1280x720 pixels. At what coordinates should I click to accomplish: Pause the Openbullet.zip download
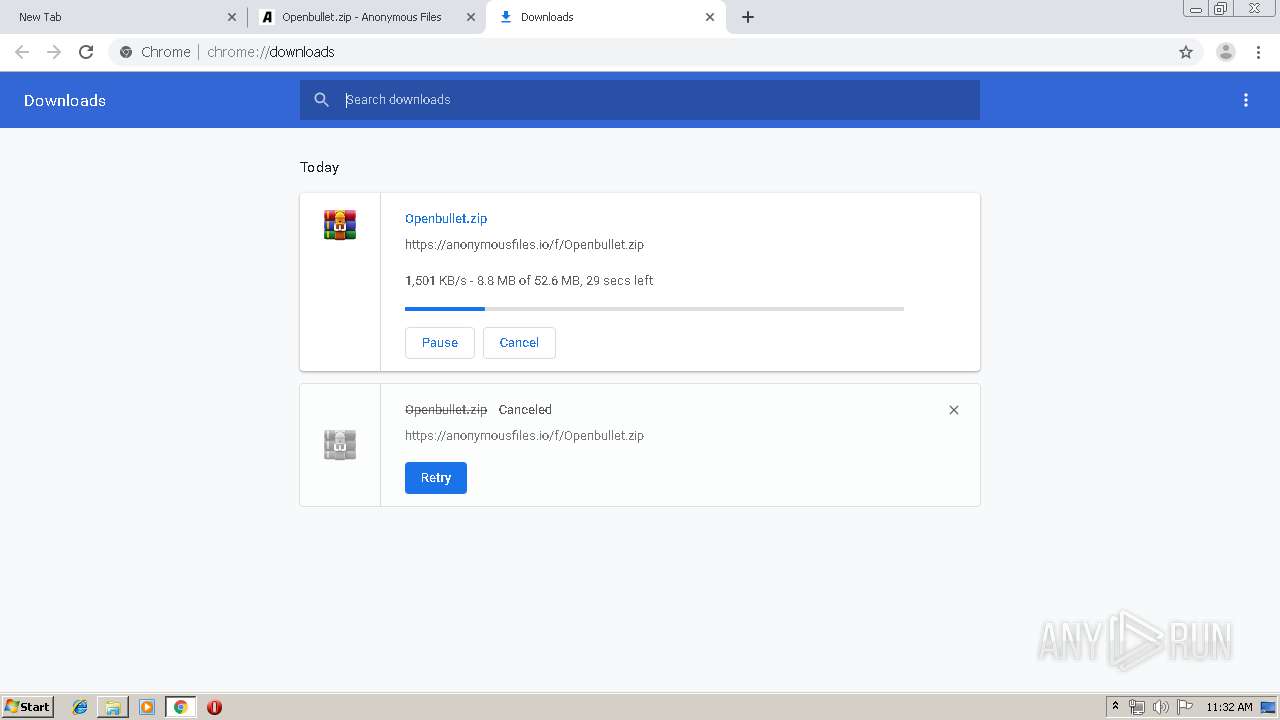[440, 343]
